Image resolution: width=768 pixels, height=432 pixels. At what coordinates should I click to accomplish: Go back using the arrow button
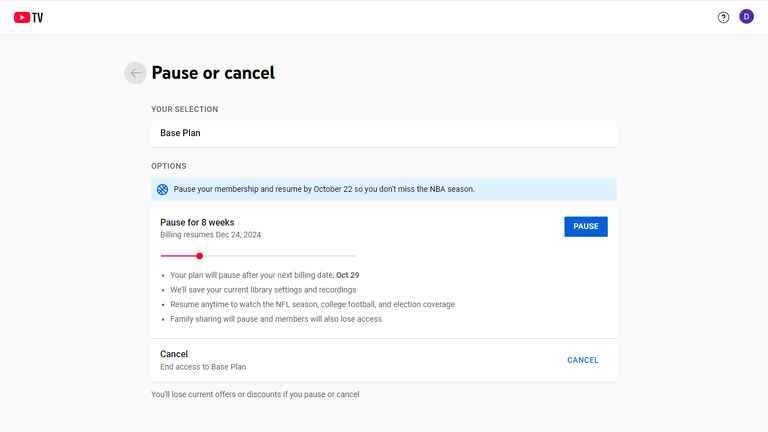tap(135, 73)
